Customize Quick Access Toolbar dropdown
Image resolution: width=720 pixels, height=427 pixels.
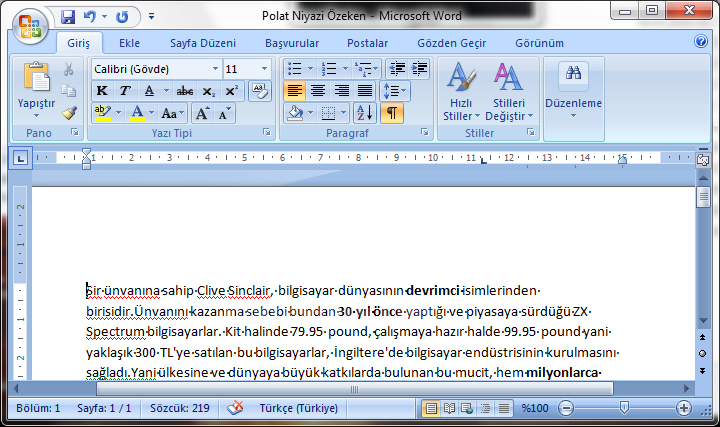point(151,17)
